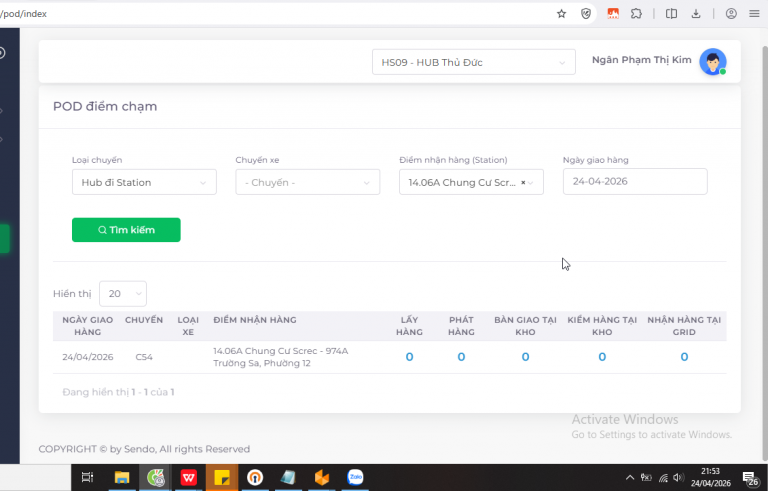Open Sticky Notes from the taskbar
Image resolution: width=768 pixels, height=491 pixels.
222,477
